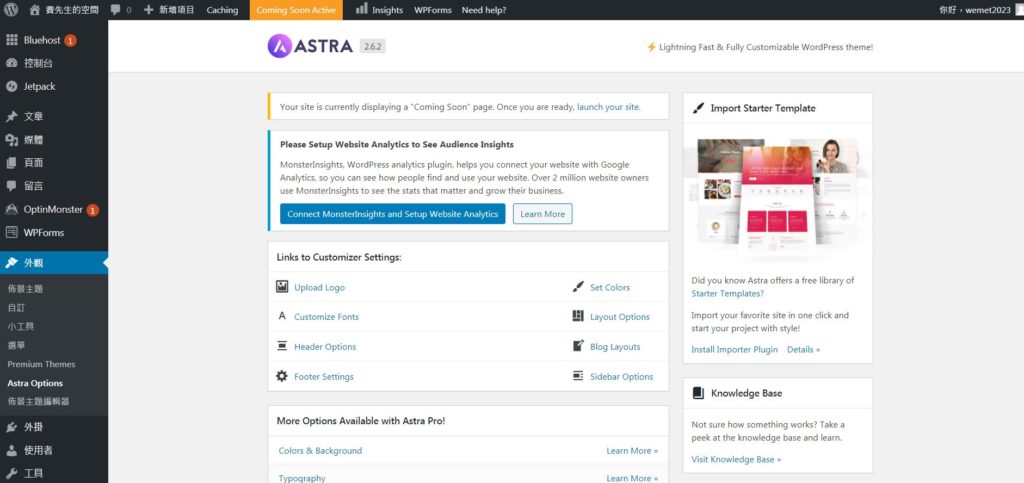Click the WPForms icon in sidebar
The width and height of the screenshot is (1024, 483).
tap(12, 232)
